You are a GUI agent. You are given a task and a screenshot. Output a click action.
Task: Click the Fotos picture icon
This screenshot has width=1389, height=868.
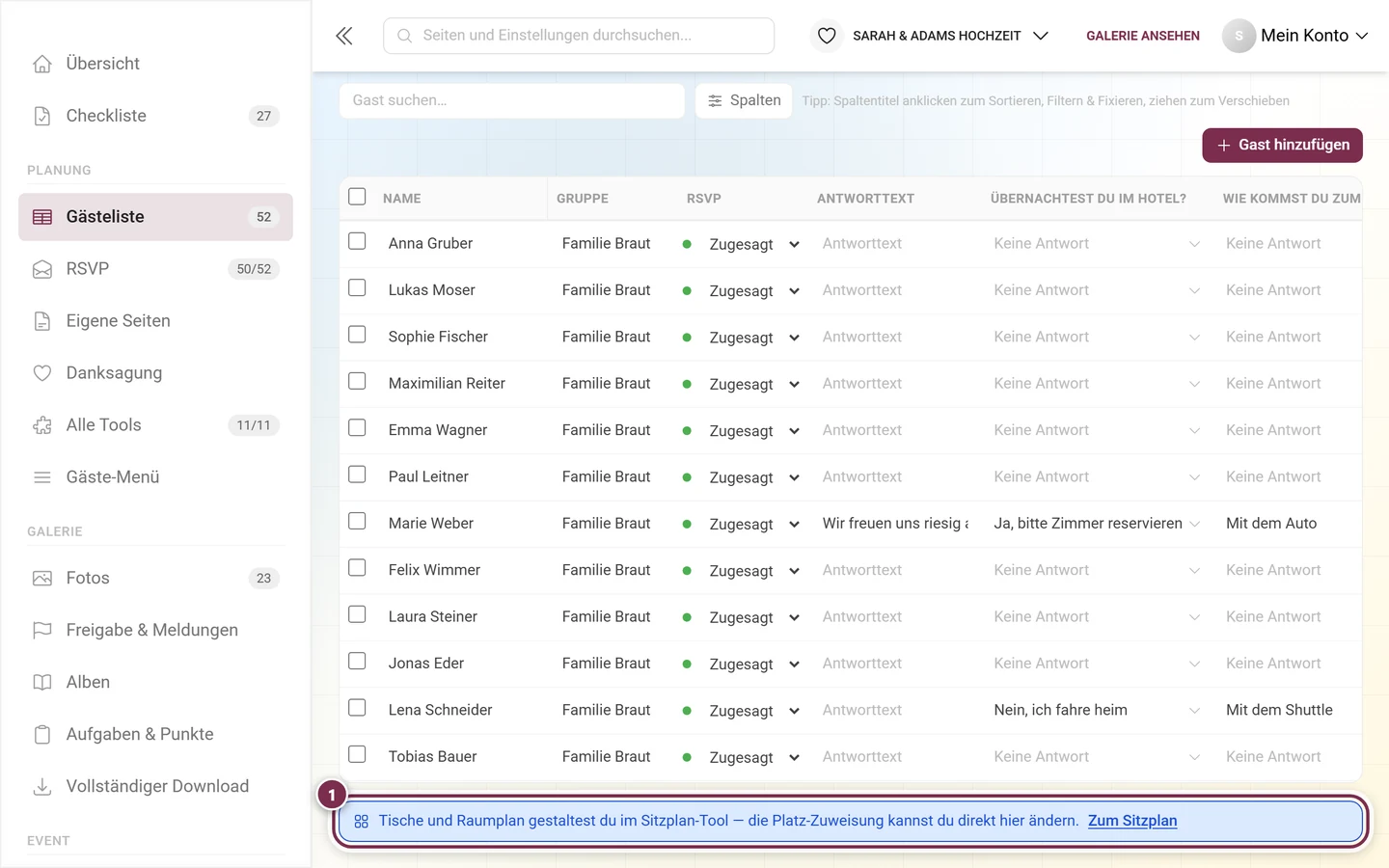42,579
